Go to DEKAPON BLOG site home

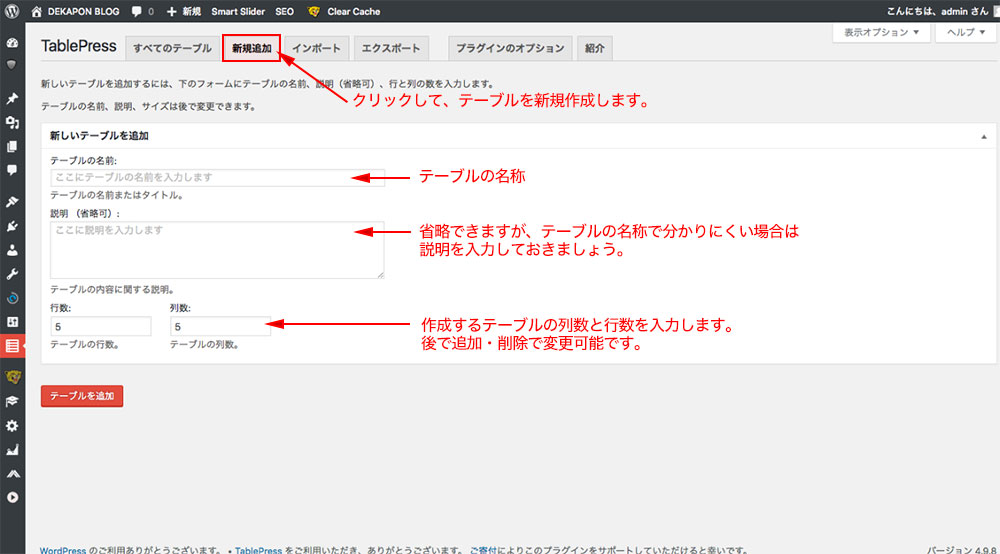[75, 11]
